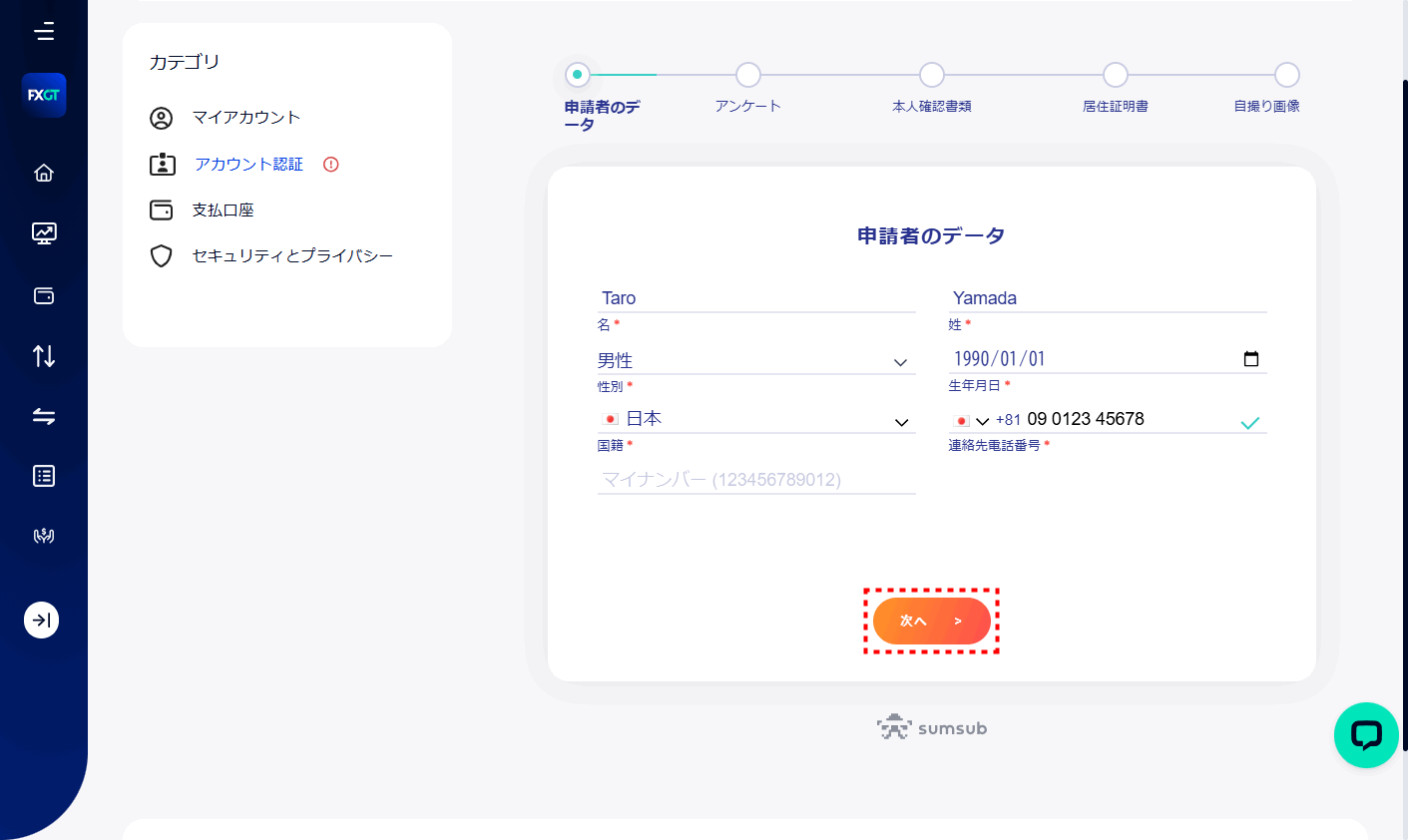
Task: Open the trading chart monitor icon
Action: [44, 233]
